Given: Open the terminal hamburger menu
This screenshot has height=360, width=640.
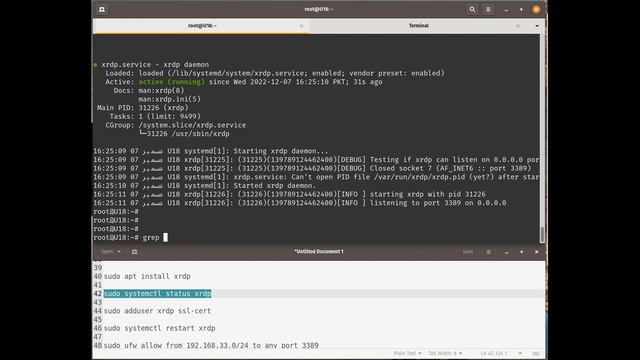Looking at the screenshot, I should pos(488,9).
